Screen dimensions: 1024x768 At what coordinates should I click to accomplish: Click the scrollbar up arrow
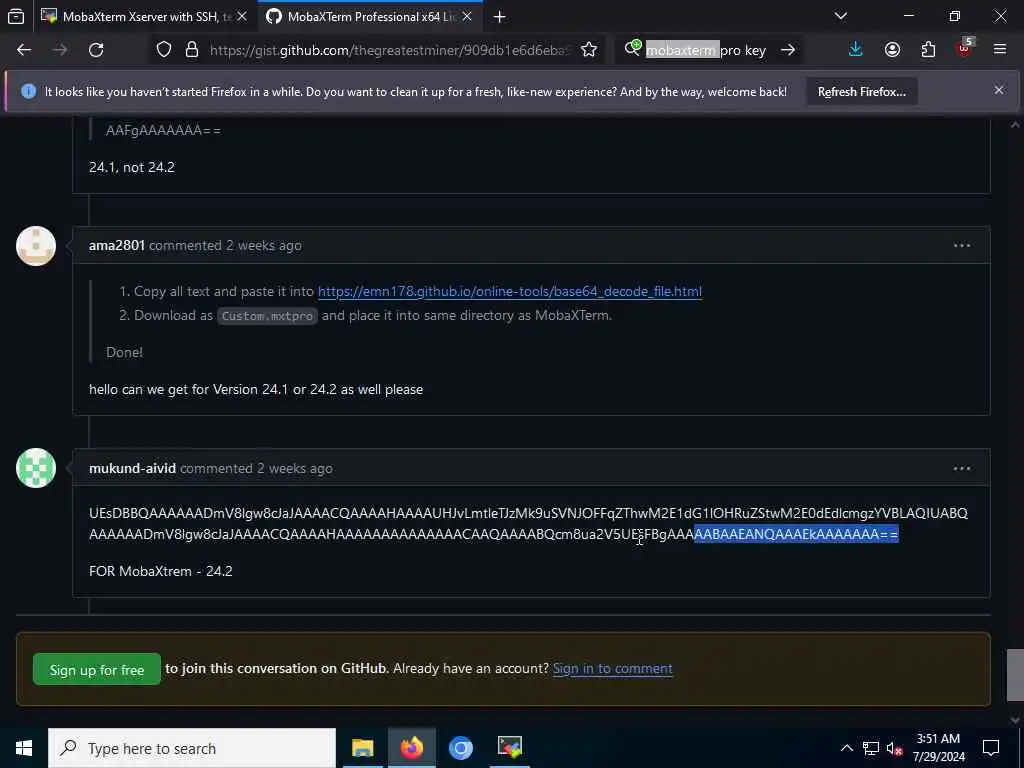[x=1015, y=124]
